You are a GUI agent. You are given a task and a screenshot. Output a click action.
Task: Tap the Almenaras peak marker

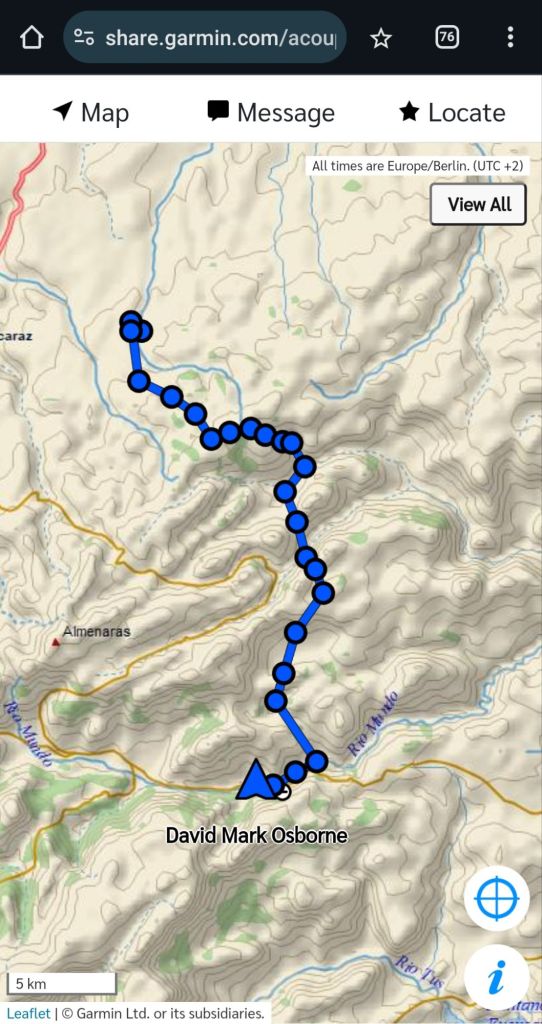(56, 643)
